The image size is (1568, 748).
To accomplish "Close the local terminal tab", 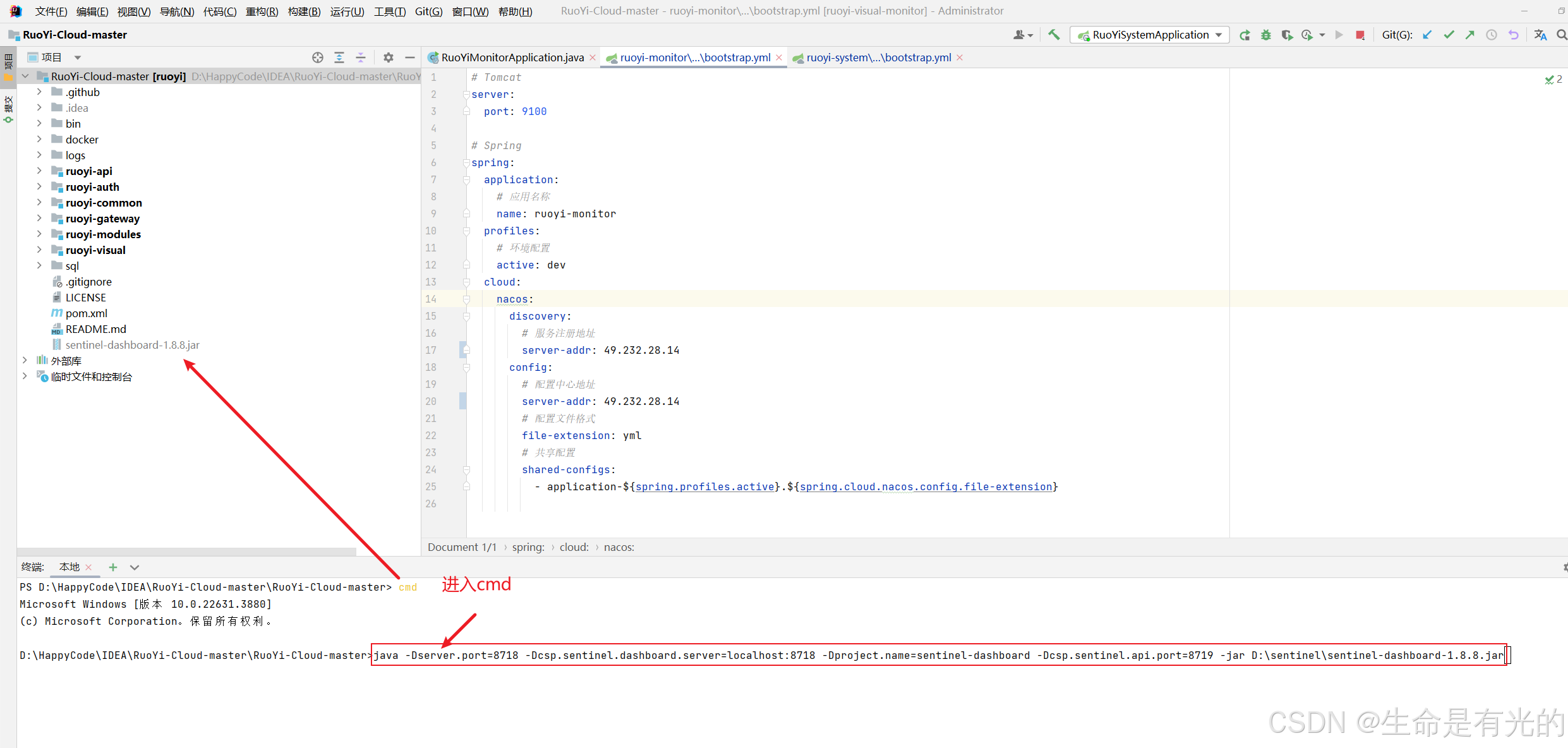I will [88, 567].
